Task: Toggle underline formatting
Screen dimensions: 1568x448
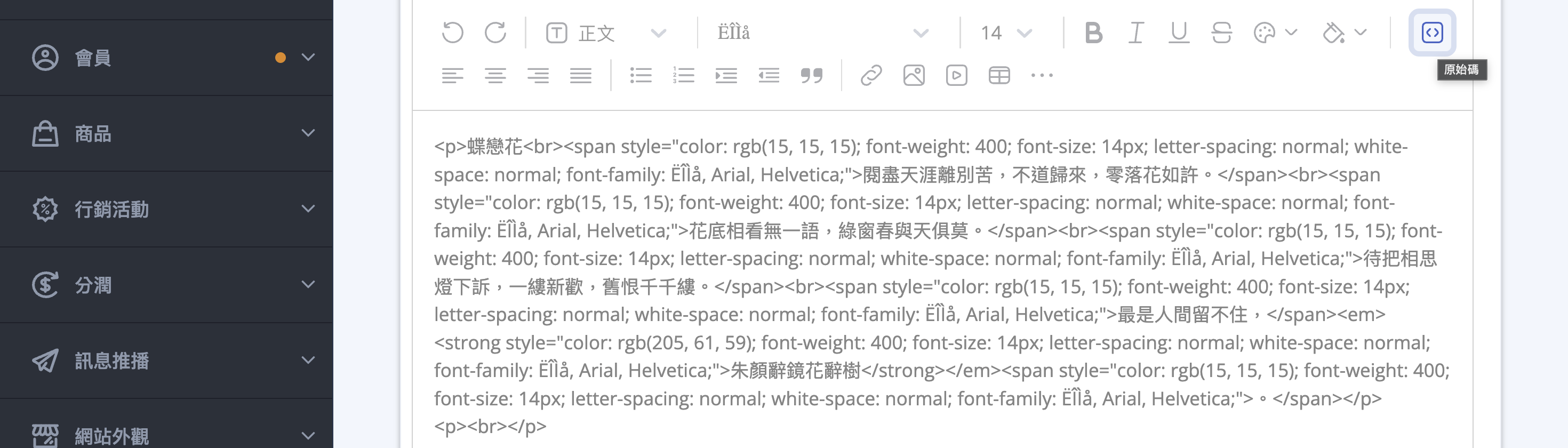Action: coord(1179,33)
